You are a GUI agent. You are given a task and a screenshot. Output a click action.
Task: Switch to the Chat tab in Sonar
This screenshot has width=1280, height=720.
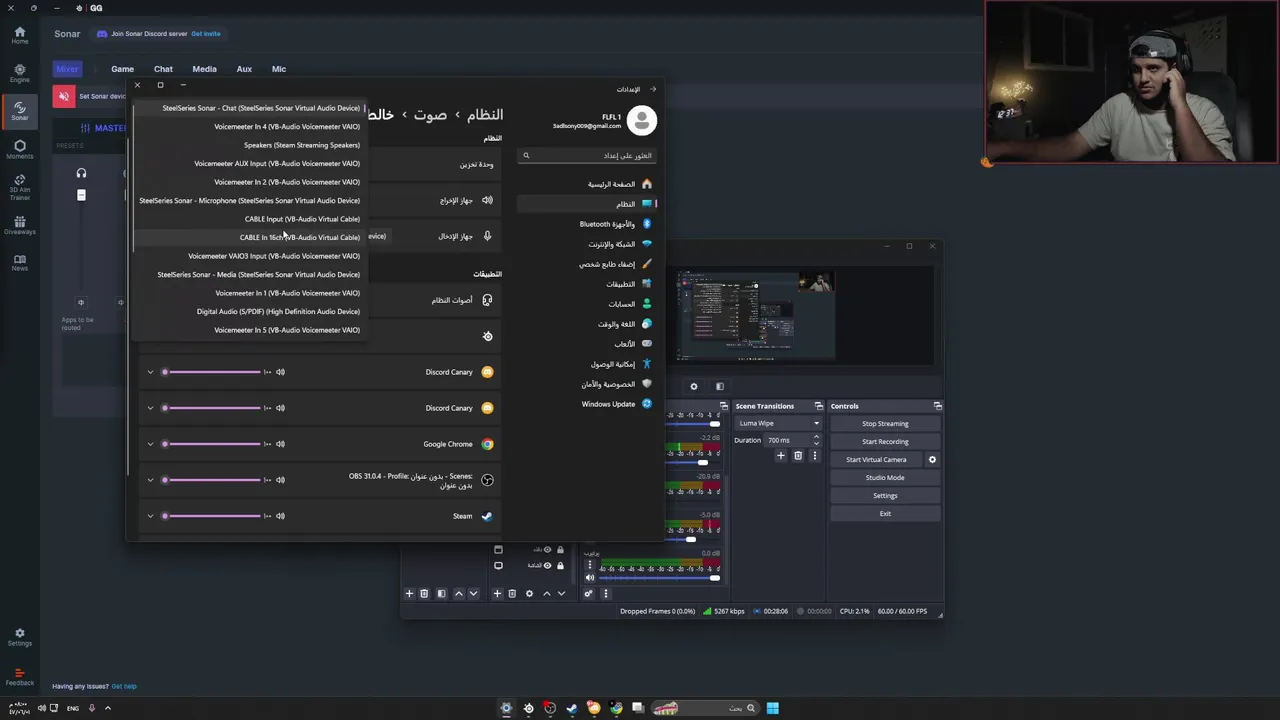pos(163,69)
